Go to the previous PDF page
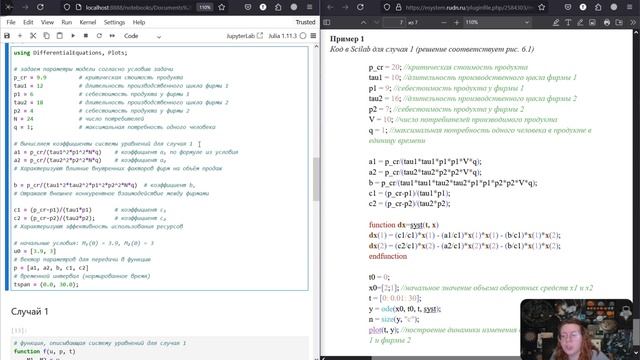 [363, 22]
